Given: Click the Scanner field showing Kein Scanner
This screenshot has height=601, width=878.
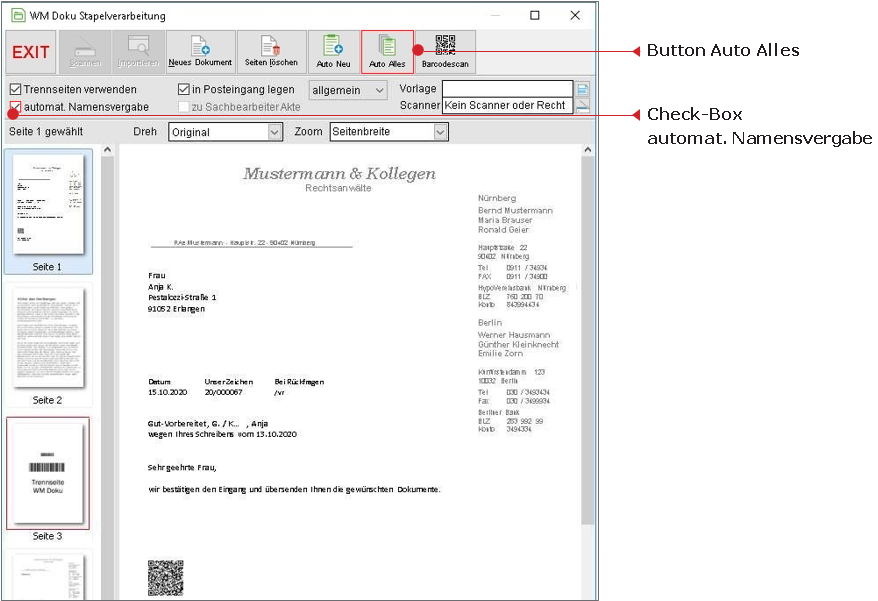Looking at the screenshot, I should click(507, 105).
